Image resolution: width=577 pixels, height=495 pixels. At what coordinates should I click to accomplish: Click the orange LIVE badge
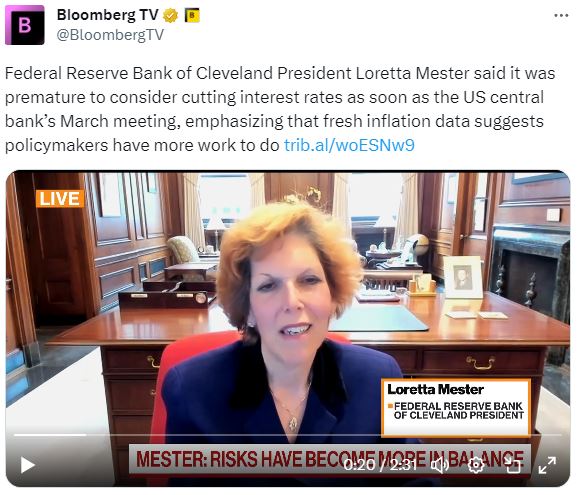(60, 199)
